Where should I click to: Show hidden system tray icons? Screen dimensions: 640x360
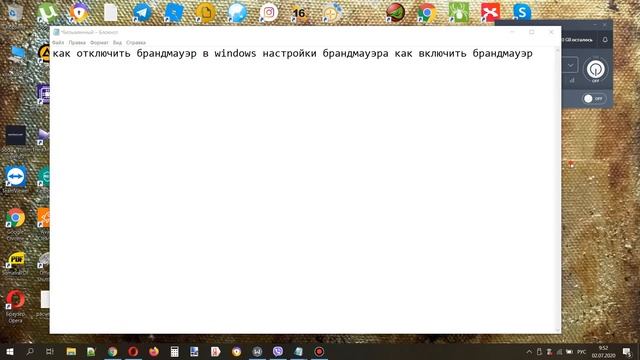pyautogui.click(x=529, y=351)
